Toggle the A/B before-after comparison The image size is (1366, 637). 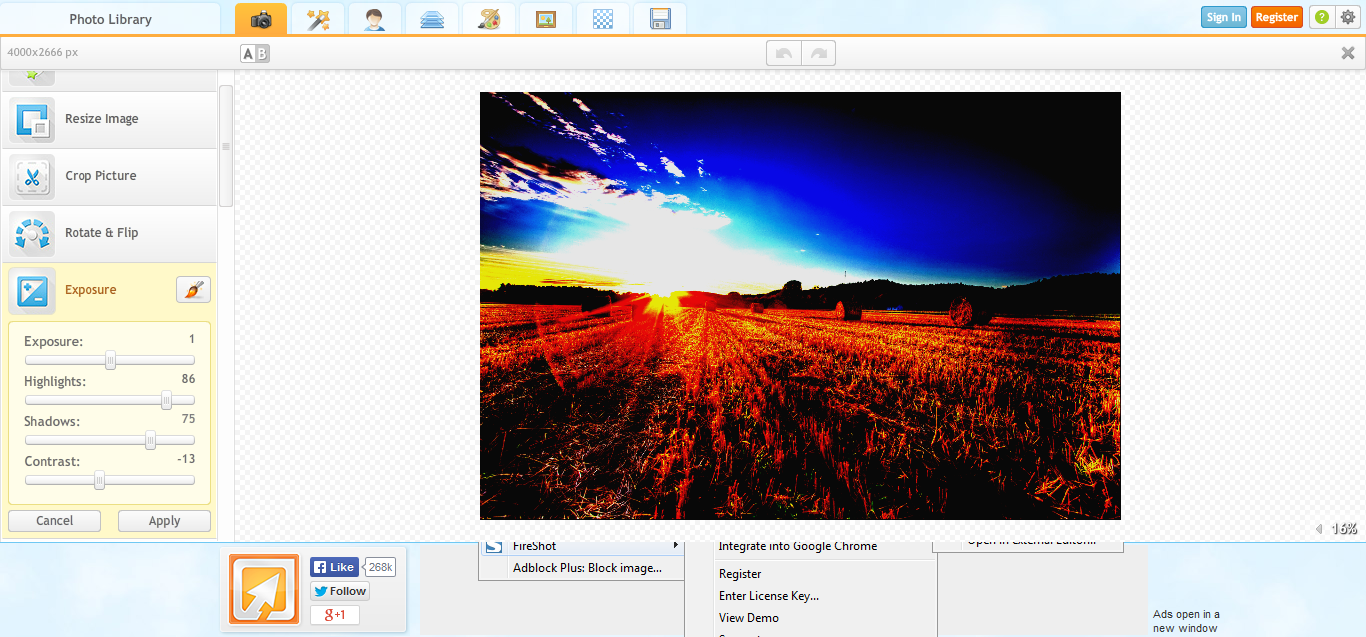click(255, 54)
